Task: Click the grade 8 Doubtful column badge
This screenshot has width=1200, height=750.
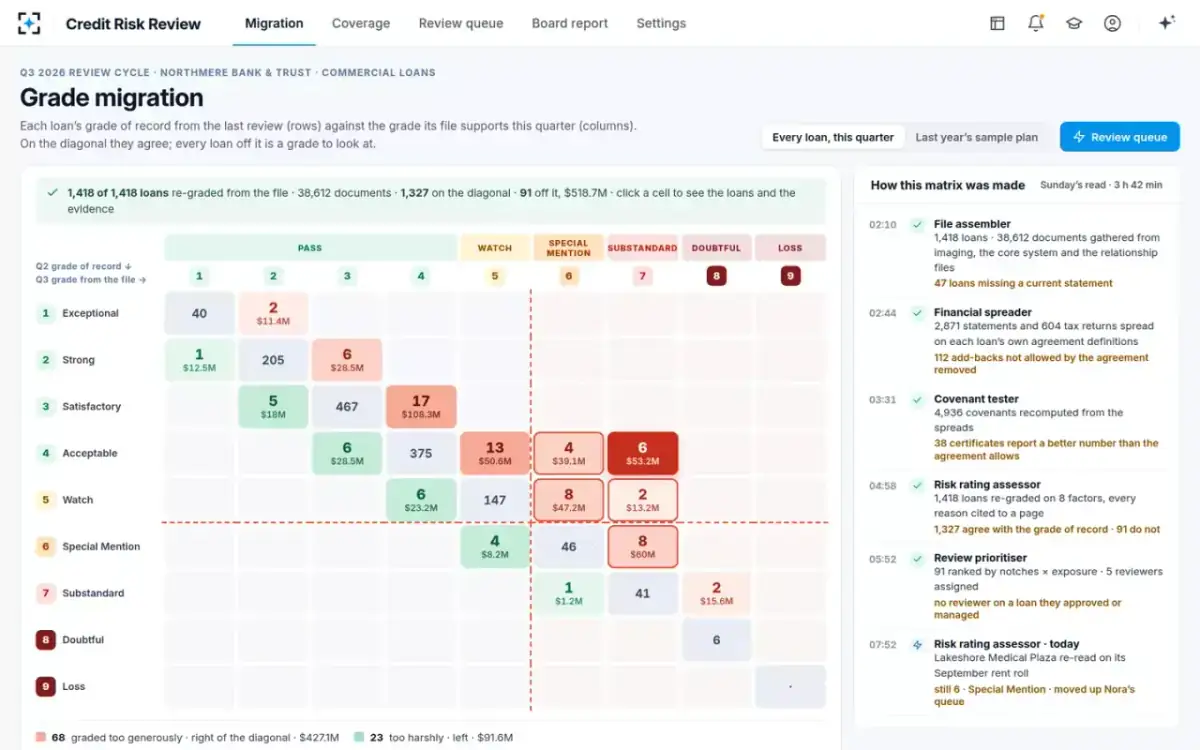Action: 716,276
